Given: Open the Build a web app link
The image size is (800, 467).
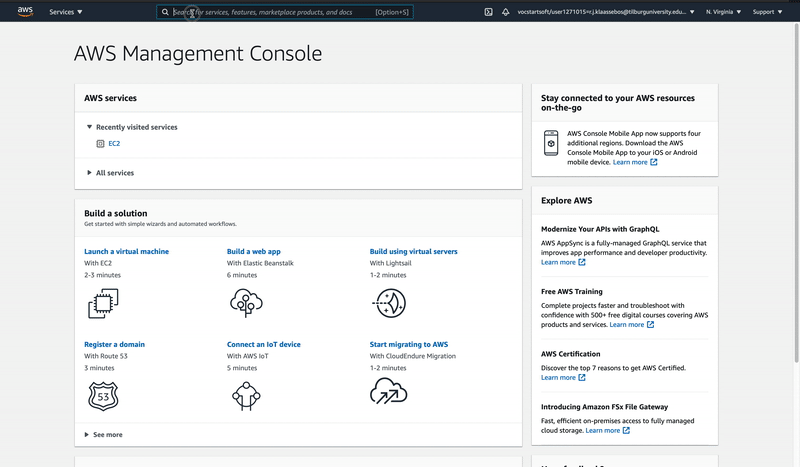Looking at the screenshot, I should point(254,251).
